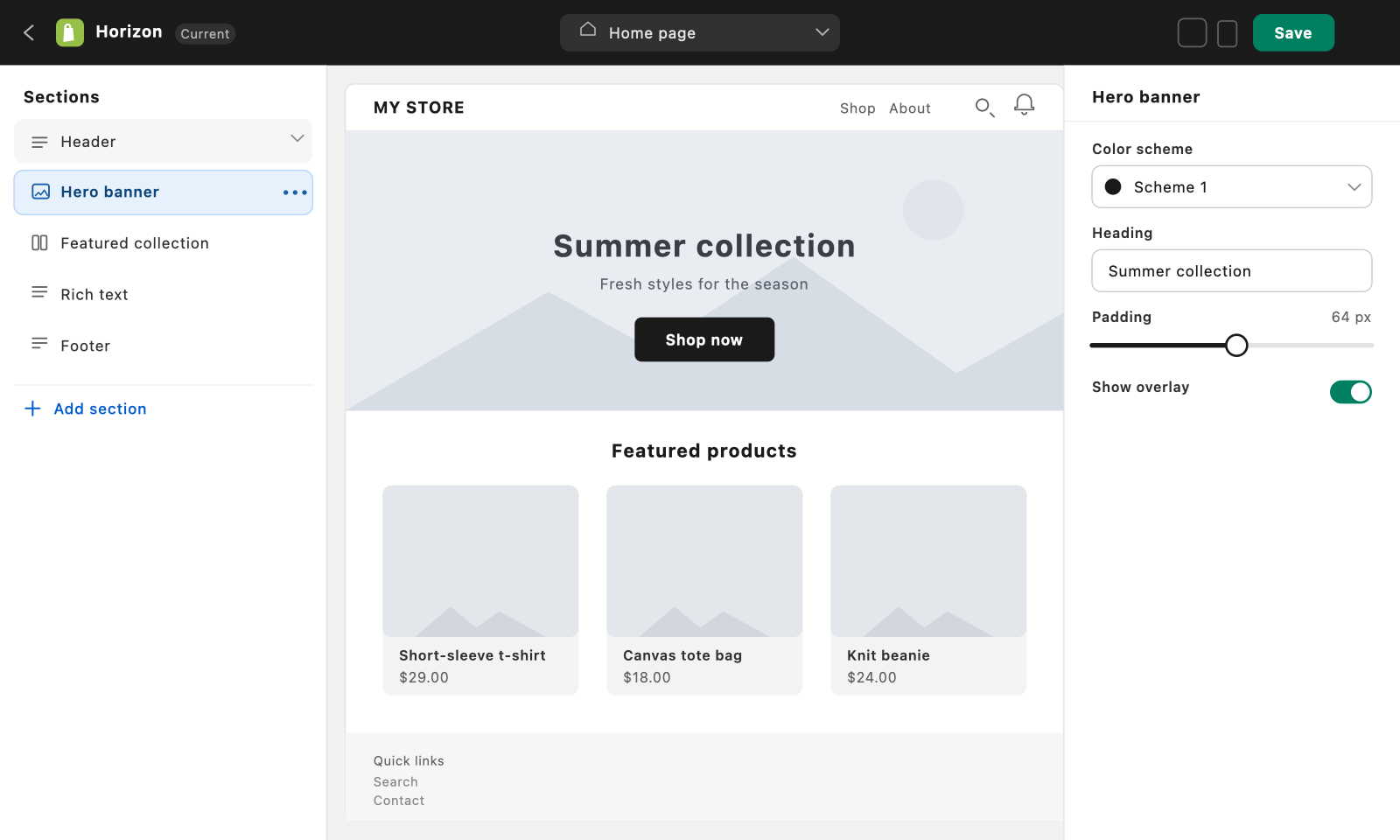Click the Contact footer quick link

[399, 801]
